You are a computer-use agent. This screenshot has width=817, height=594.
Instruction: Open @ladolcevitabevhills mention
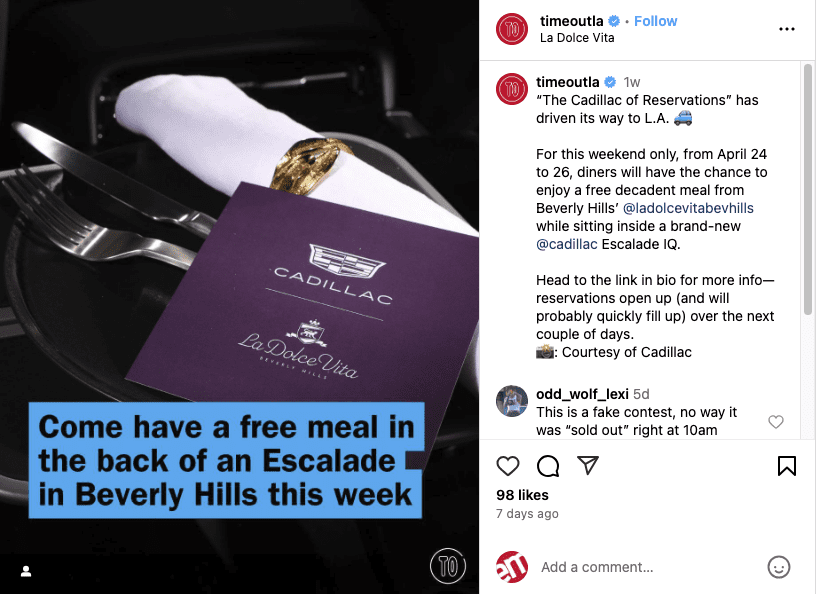point(688,208)
